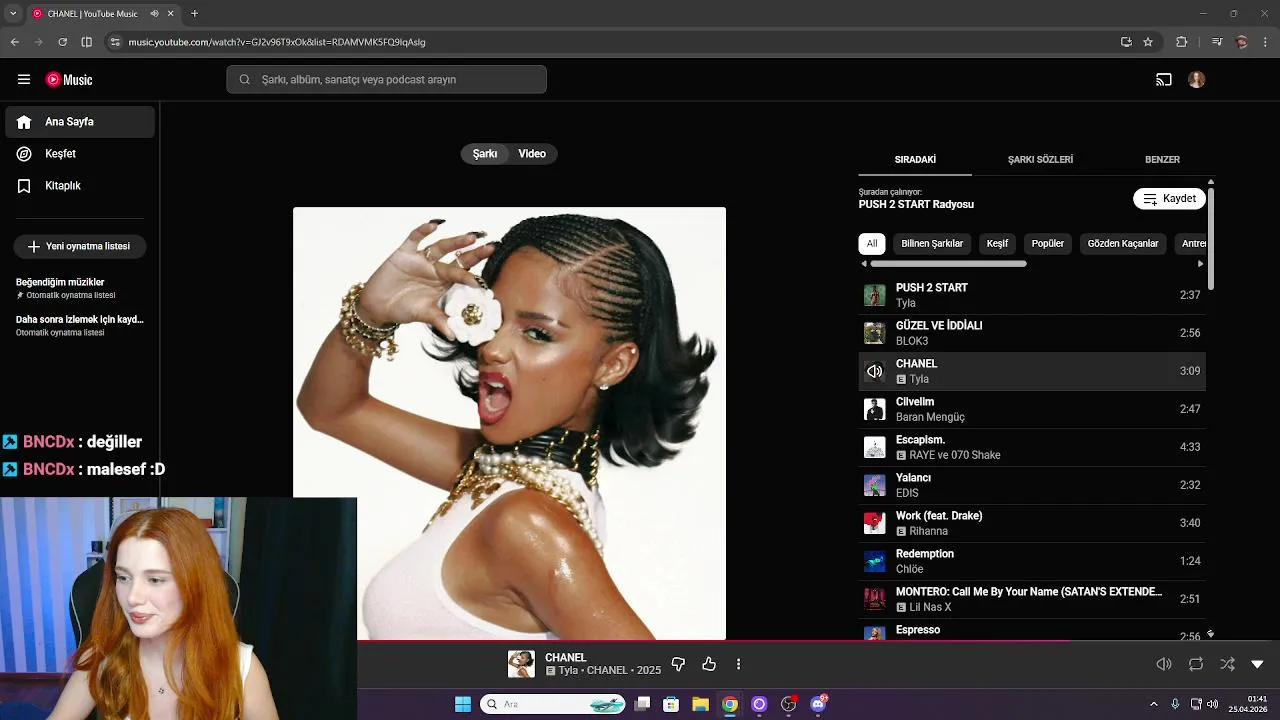Open the Cast to device icon
The image size is (1280, 720).
(1164, 80)
